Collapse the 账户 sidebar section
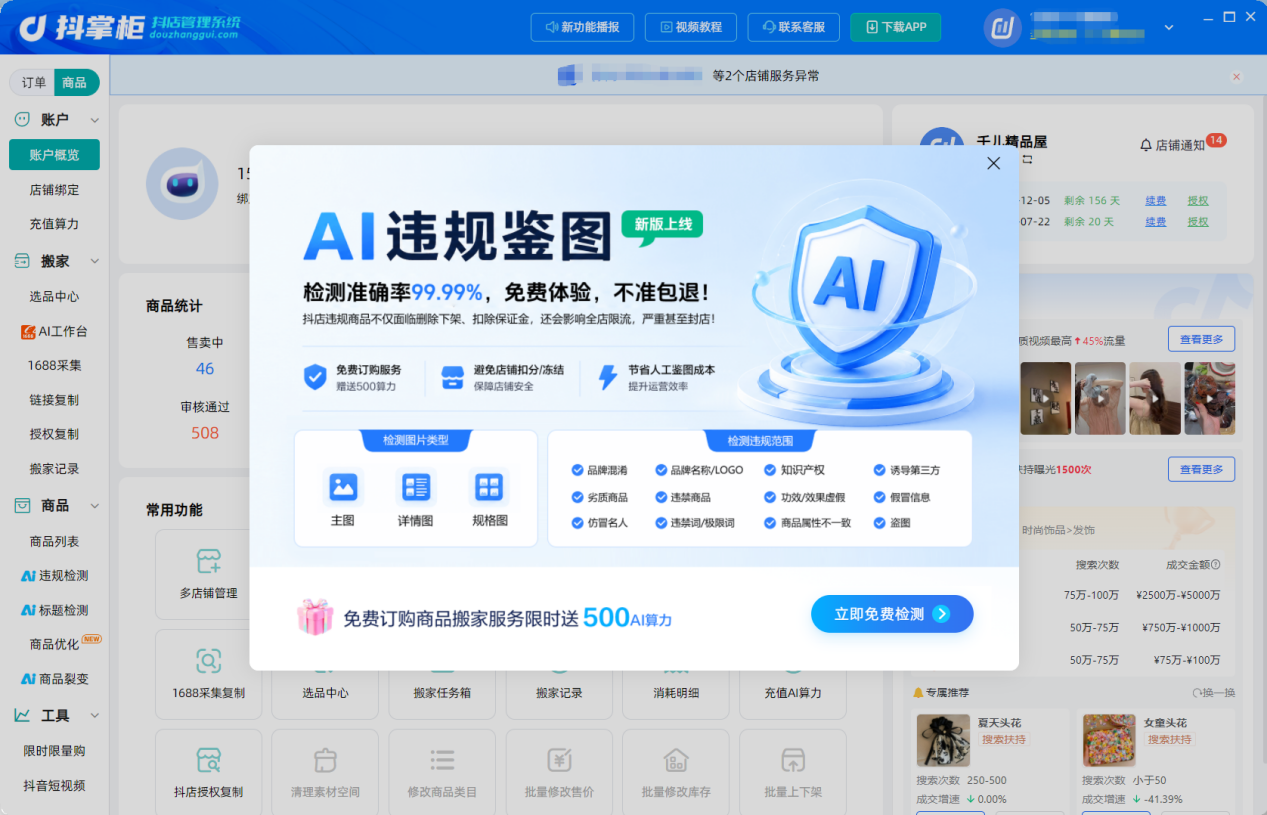Viewport: 1267px width, 815px height. pyautogui.click(x=95, y=120)
